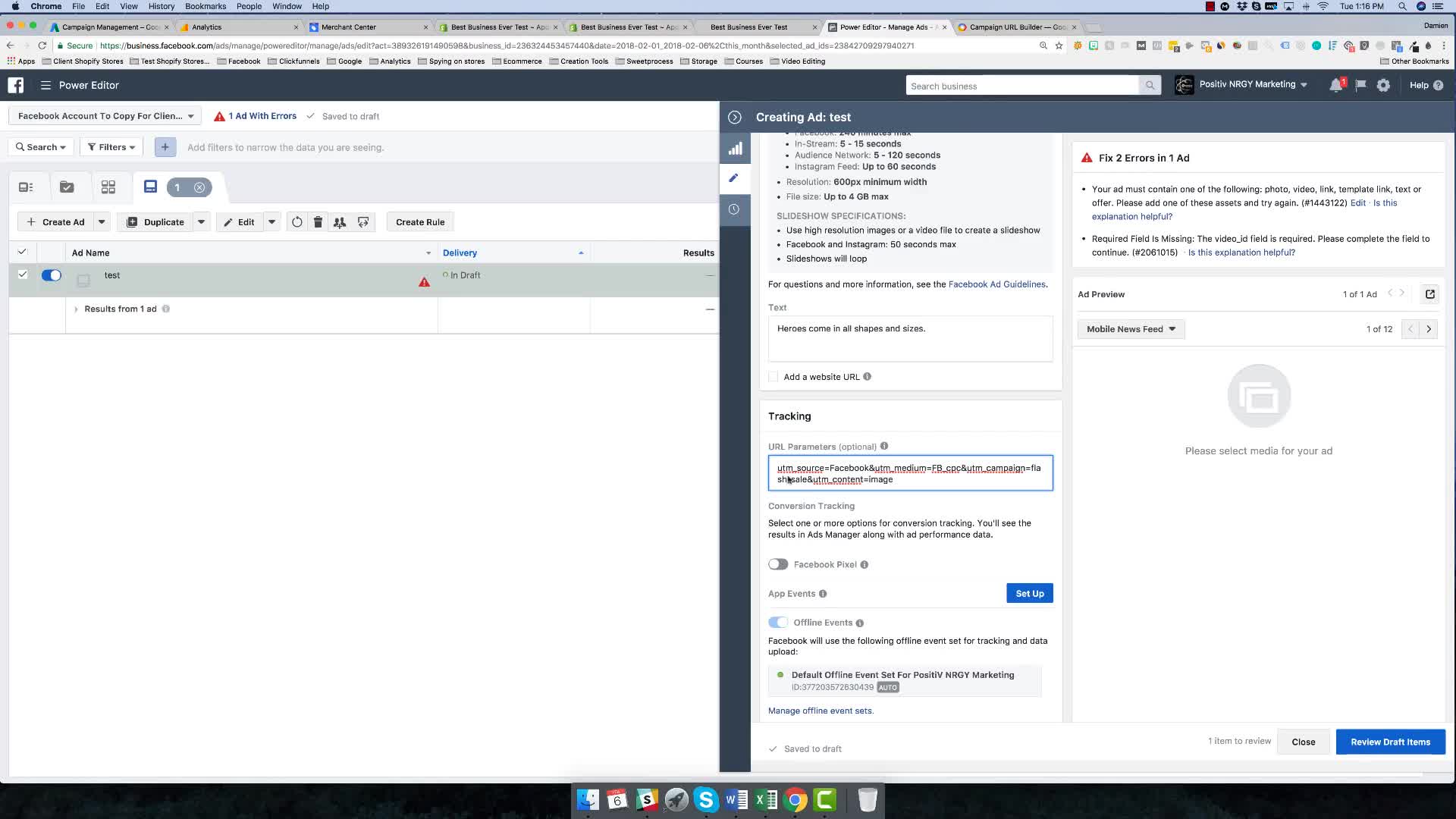Viewport: 1456px width, 819px height.
Task: Switch to the campaigns tab icon
Action: pyautogui.click(x=67, y=187)
